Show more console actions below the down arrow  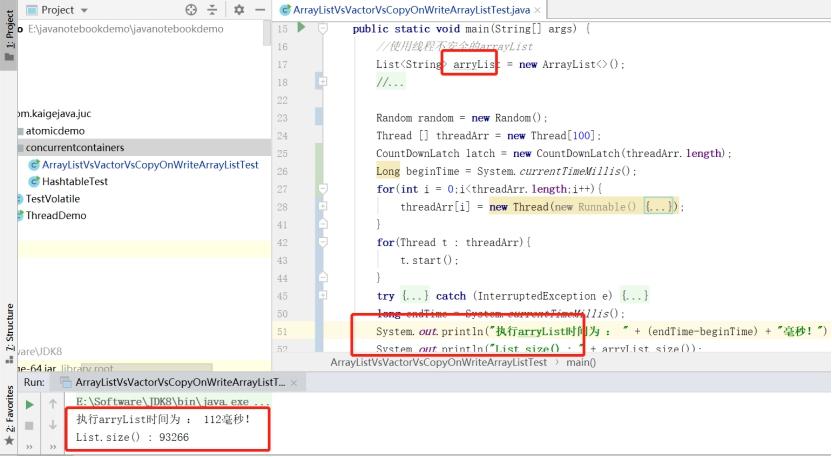pyautogui.click(x=53, y=446)
